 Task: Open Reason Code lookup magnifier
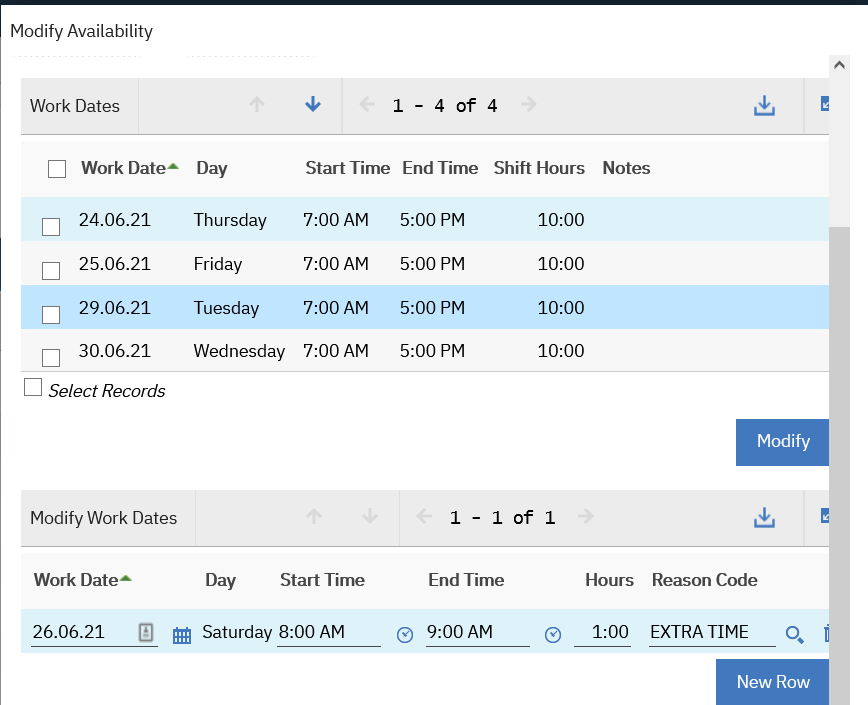[794, 634]
